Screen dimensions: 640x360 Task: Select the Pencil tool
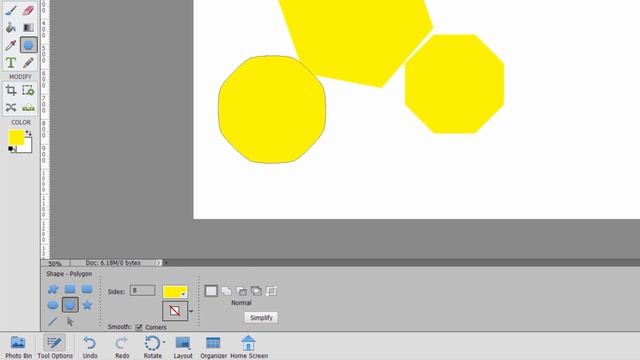(x=28, y=62)
